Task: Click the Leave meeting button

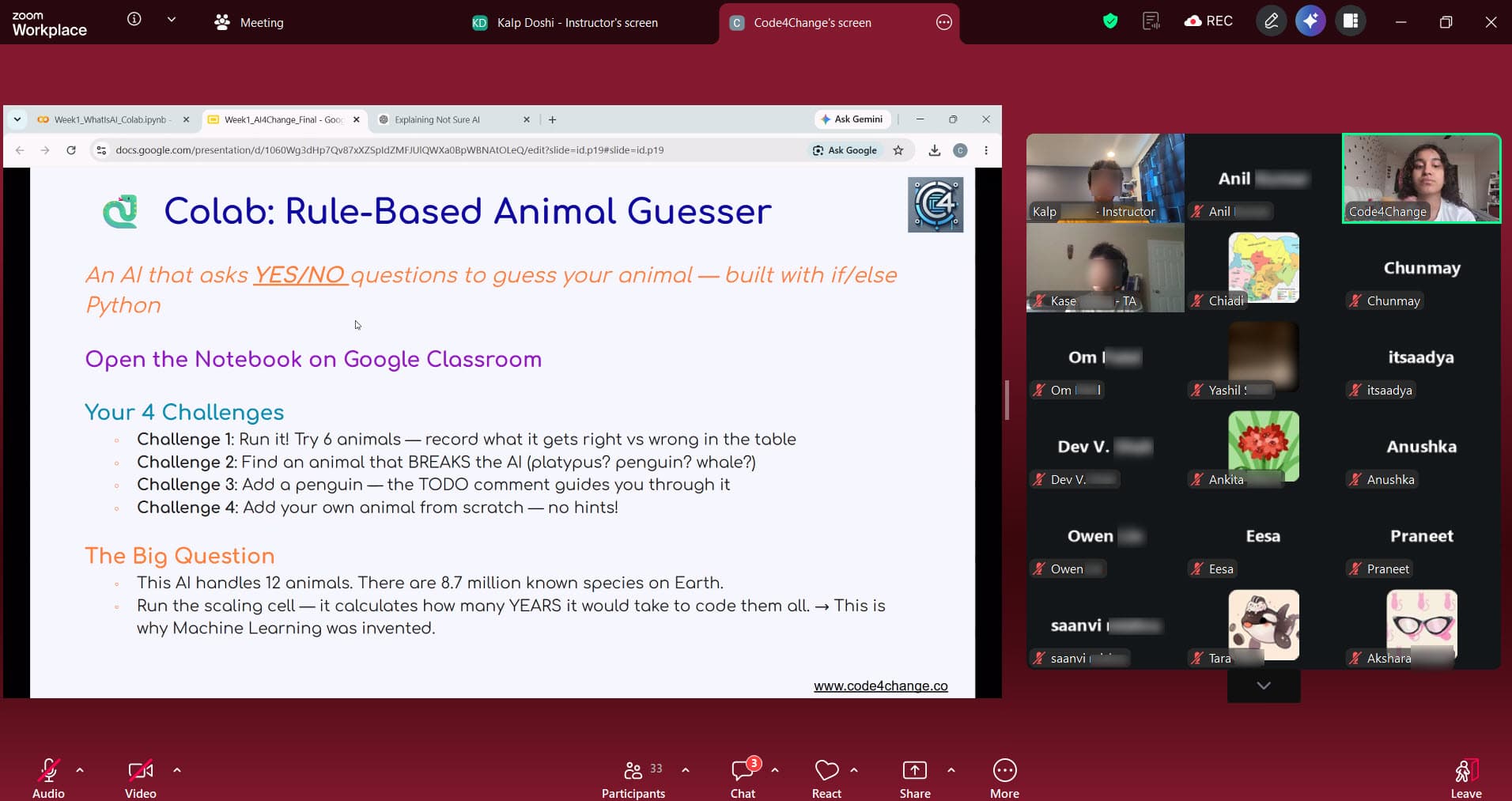Action: click(x=1466, y=778)
